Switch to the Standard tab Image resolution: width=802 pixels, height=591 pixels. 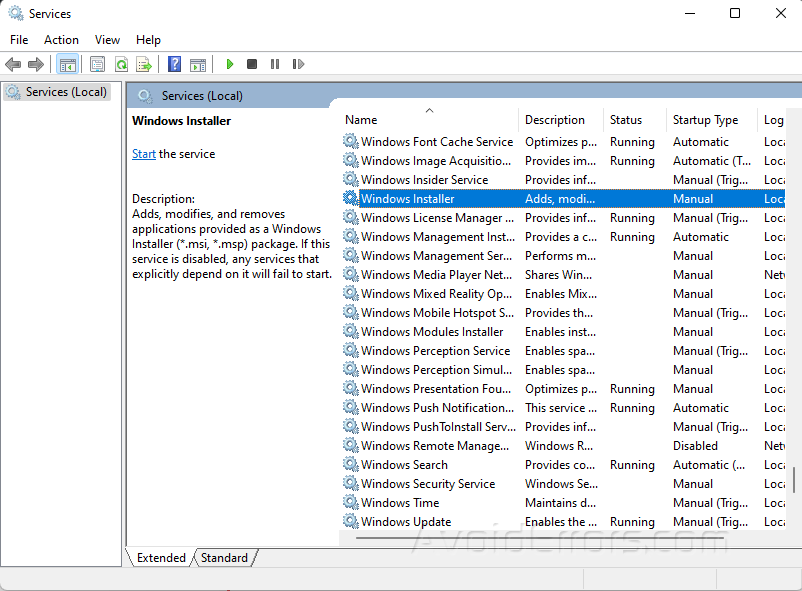click(224, 558)
